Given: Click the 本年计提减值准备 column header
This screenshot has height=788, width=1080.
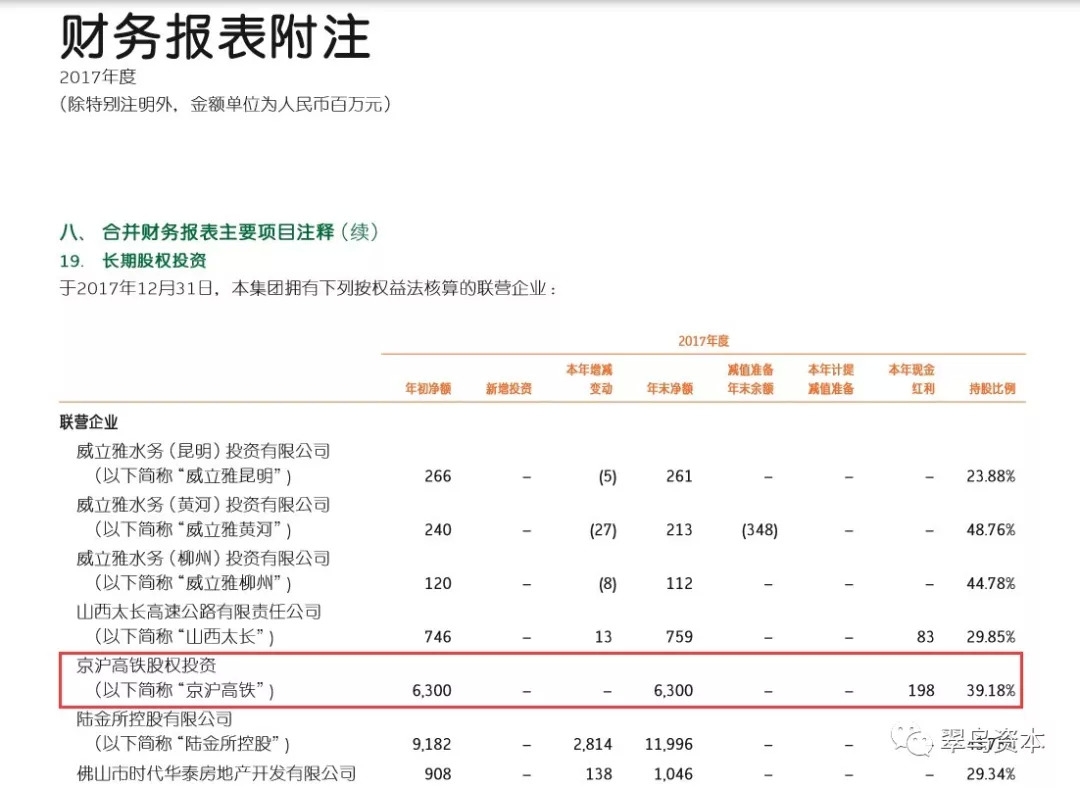Looking at the screenshot, I should pyautogui.click(x=831, y=379).
